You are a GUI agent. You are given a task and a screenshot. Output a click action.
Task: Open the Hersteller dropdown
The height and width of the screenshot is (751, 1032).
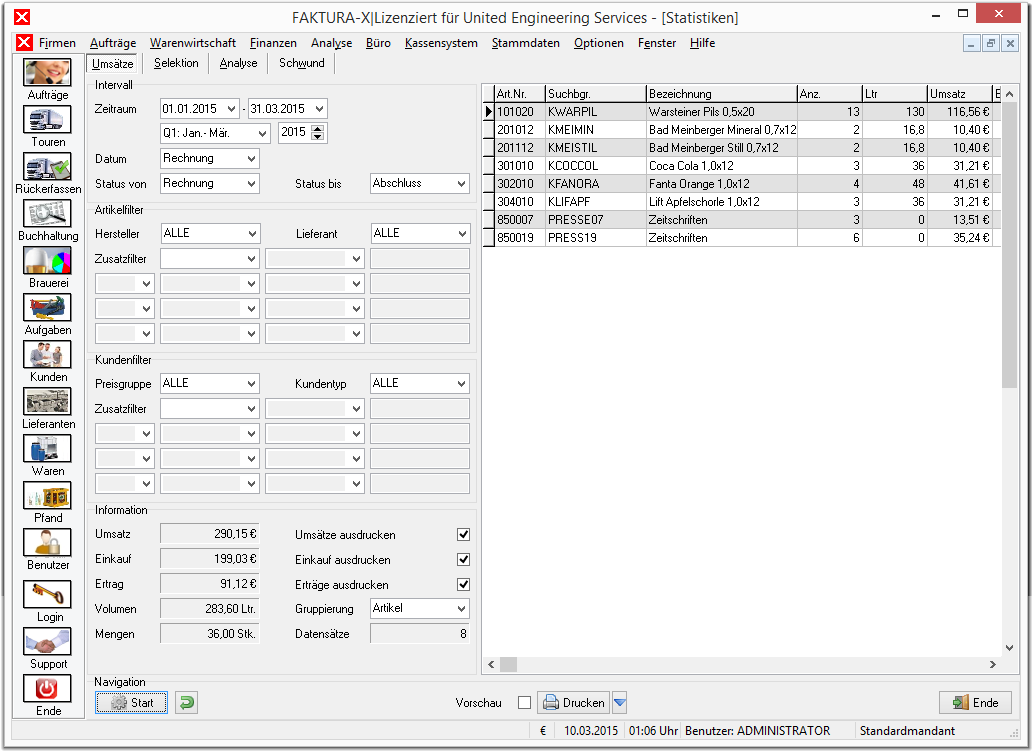pos(252,234)
